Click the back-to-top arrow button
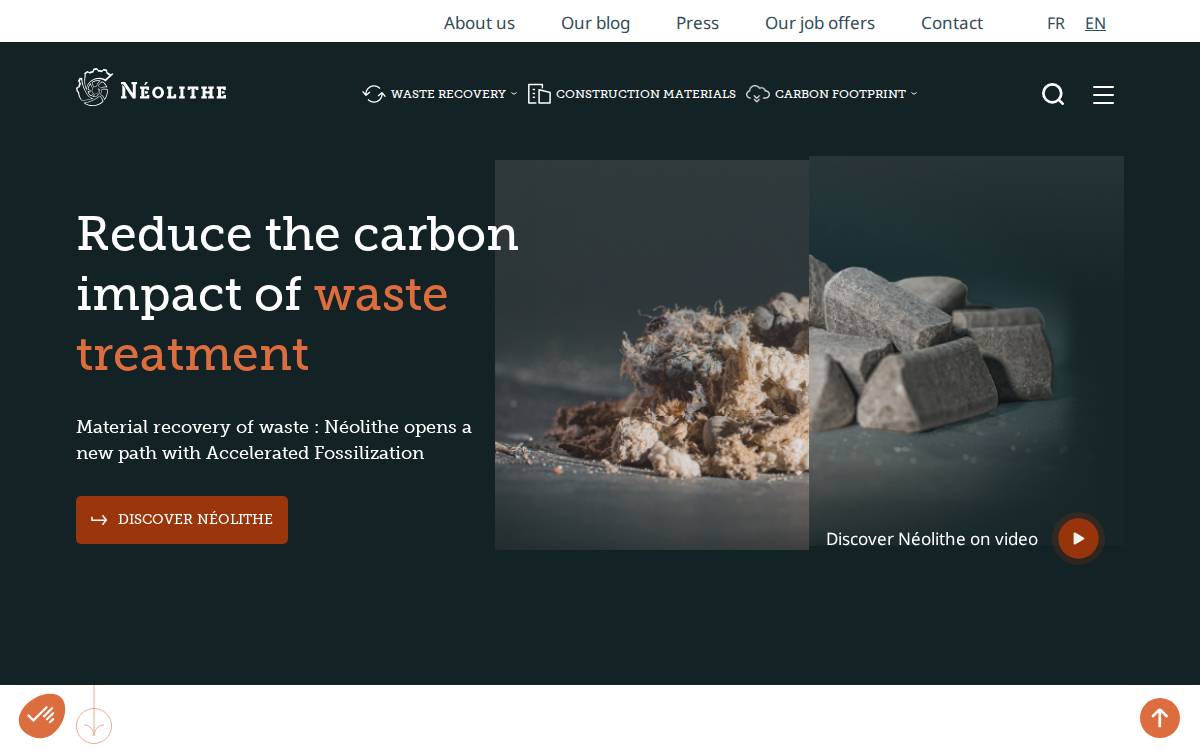Viewport: 1200px width, 750px height. 1160,717
